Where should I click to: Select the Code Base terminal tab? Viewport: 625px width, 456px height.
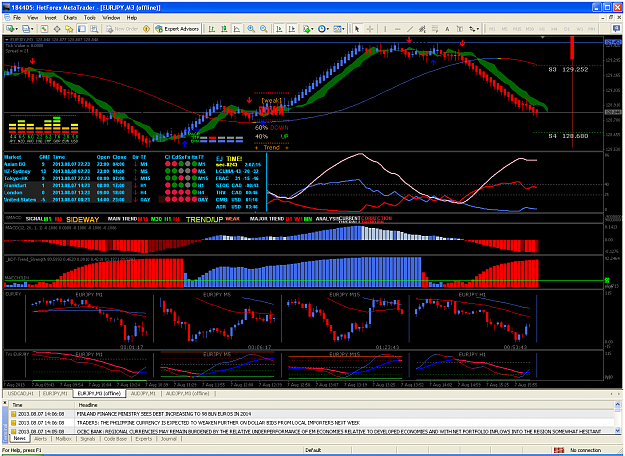point(115,438)
